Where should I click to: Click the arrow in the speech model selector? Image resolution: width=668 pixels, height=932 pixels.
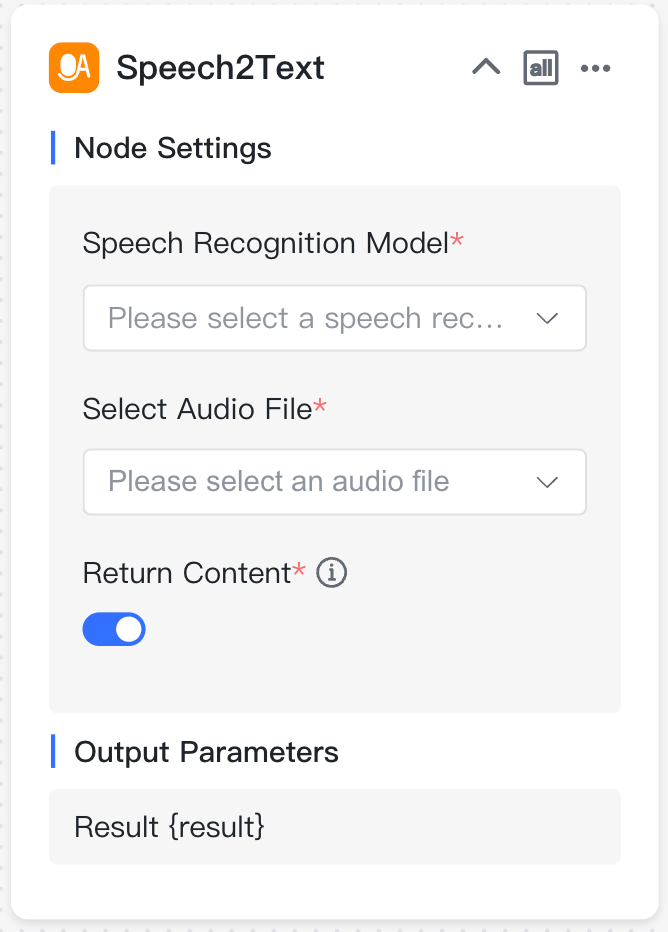547,319
